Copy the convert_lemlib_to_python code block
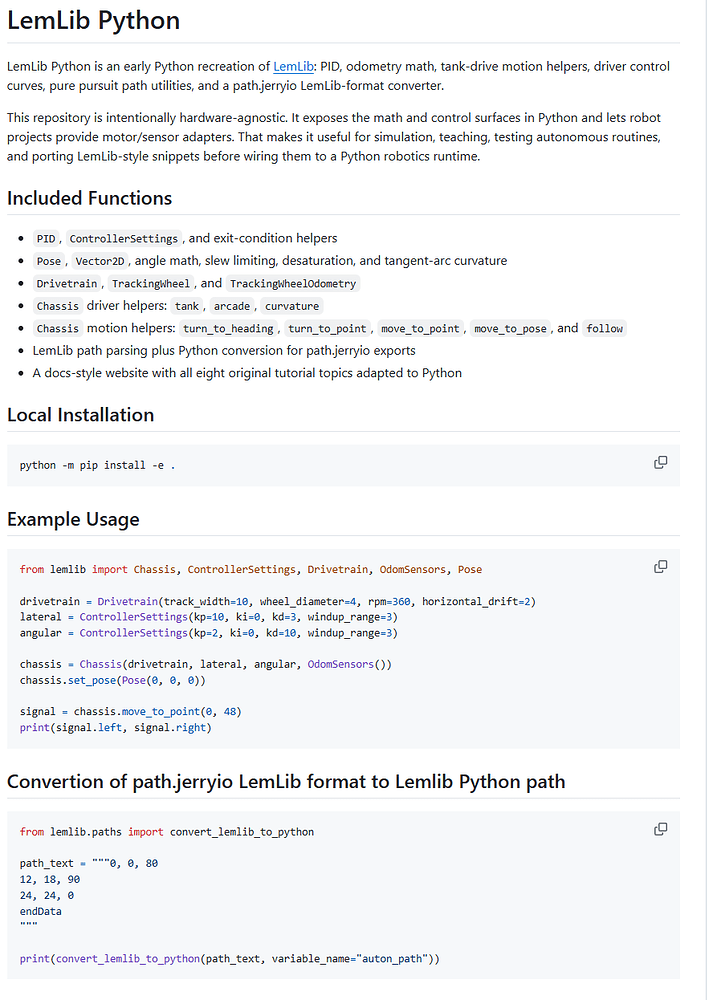This screenshot has width=708, height=1000. tap(661, 829)
